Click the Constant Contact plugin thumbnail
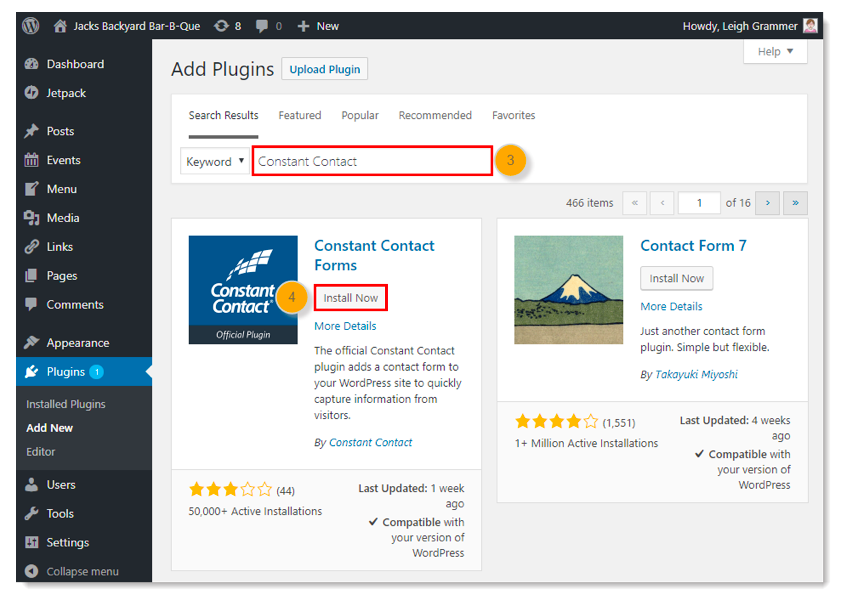The image size is (844, 594). click(x=243, y=289)
